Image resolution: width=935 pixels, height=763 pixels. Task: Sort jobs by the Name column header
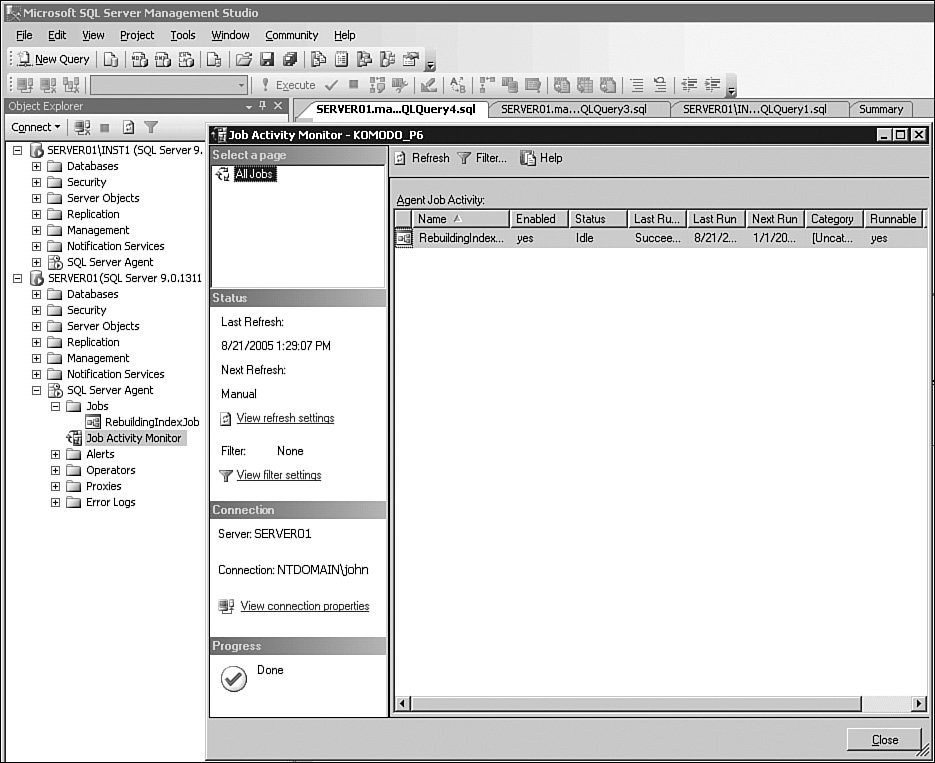(x=460, y=219)
